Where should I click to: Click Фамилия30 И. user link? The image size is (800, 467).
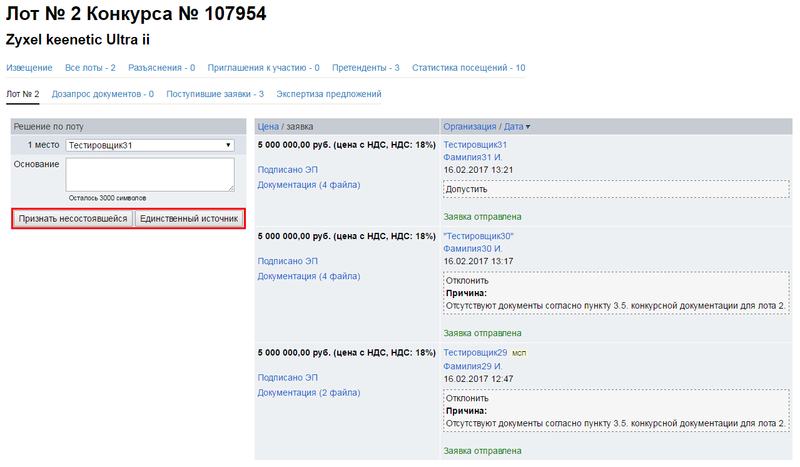click(x=472, y=249)
